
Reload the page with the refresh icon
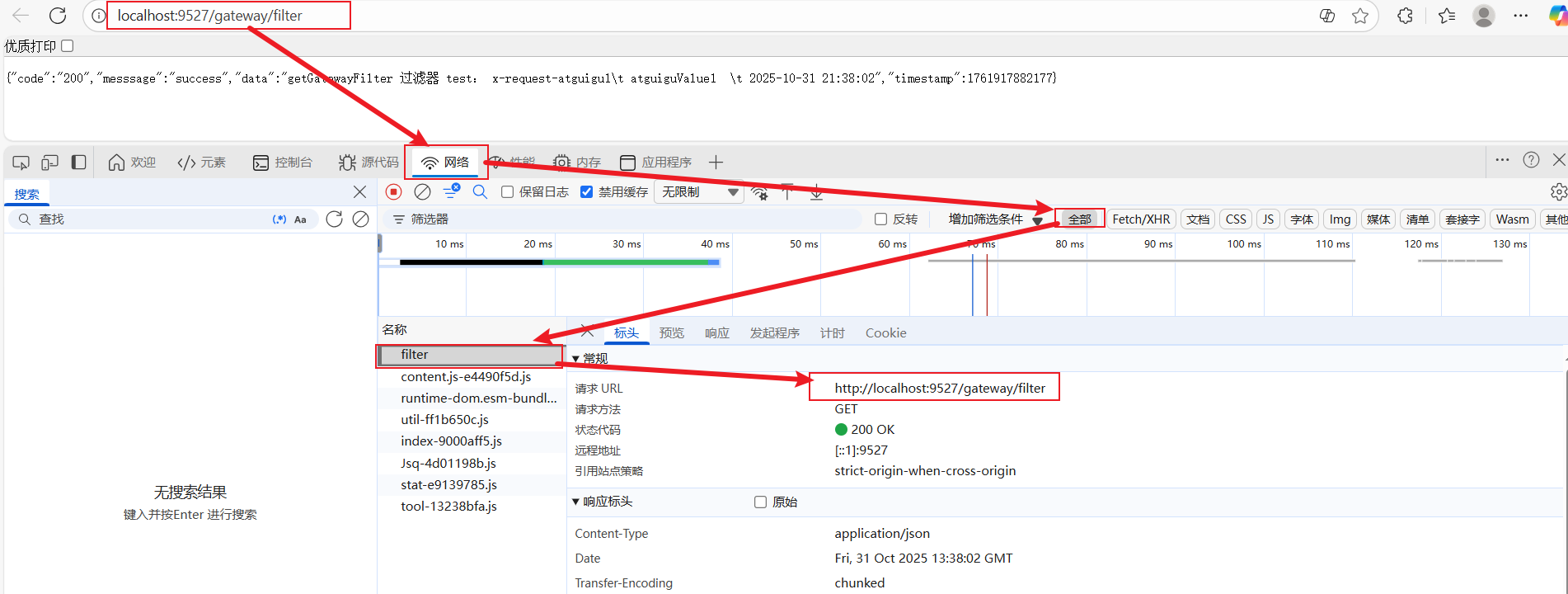pos(58,15)
